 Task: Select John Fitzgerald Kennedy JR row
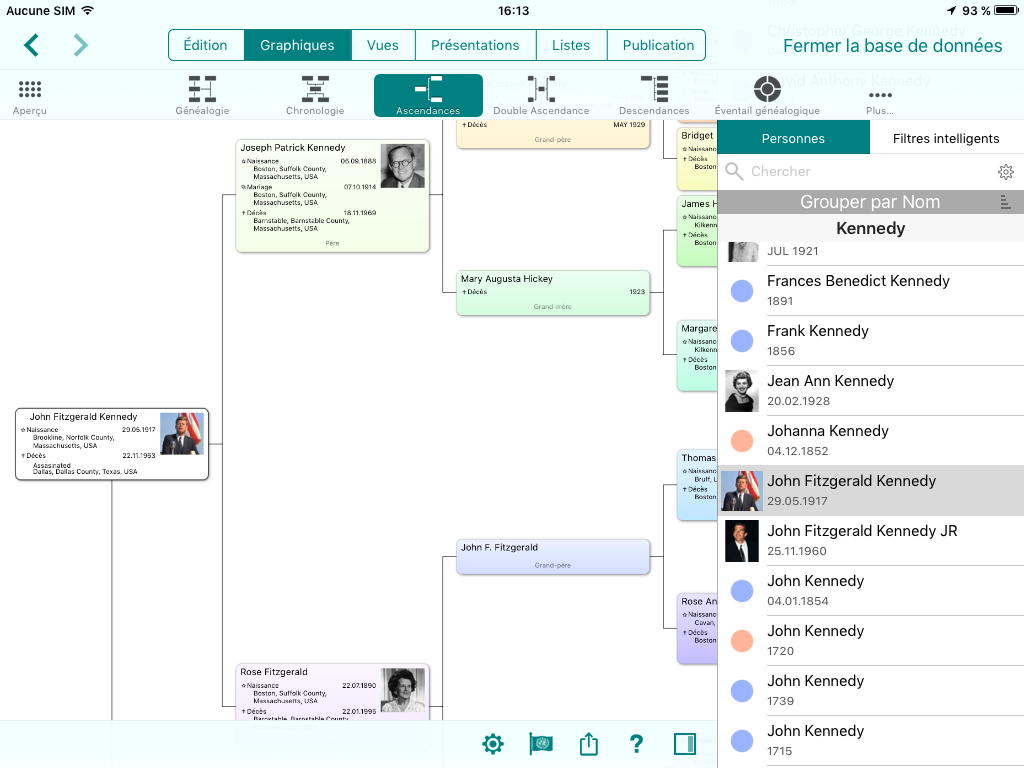click(x=871, y=541)
